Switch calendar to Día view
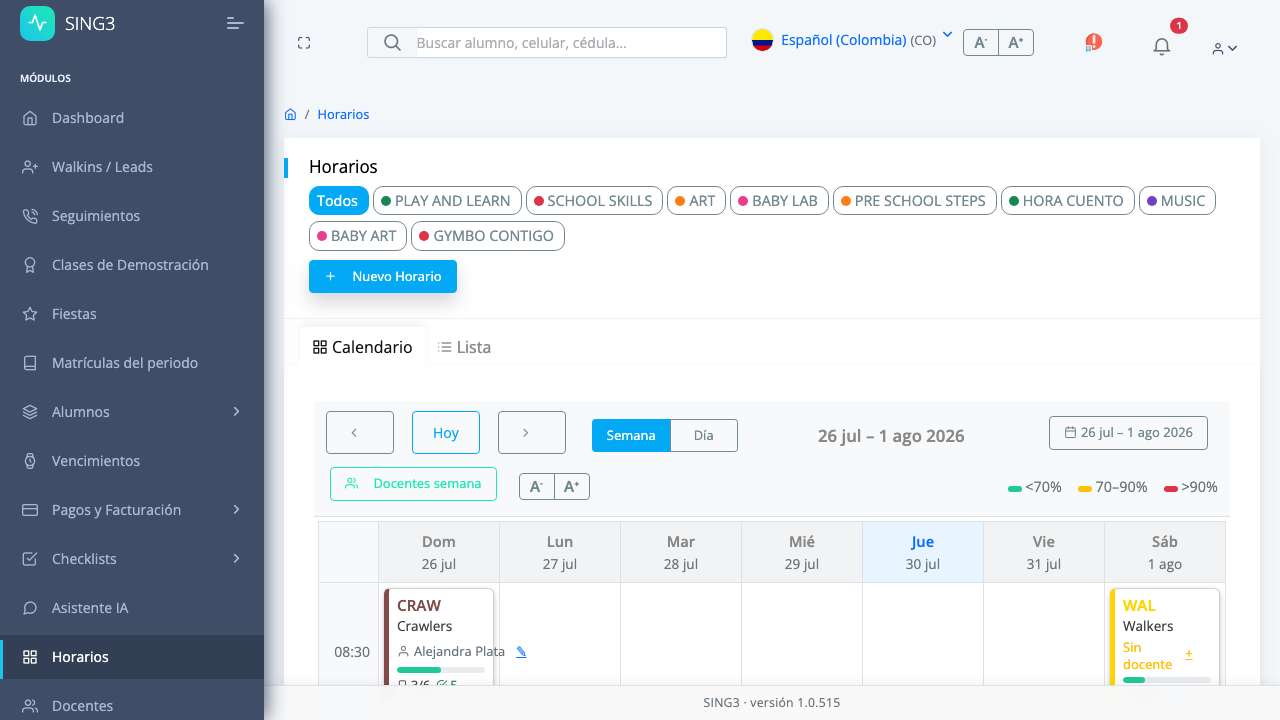The height and width of the screenshot is (720, 1280). click(x=704, y=435)
